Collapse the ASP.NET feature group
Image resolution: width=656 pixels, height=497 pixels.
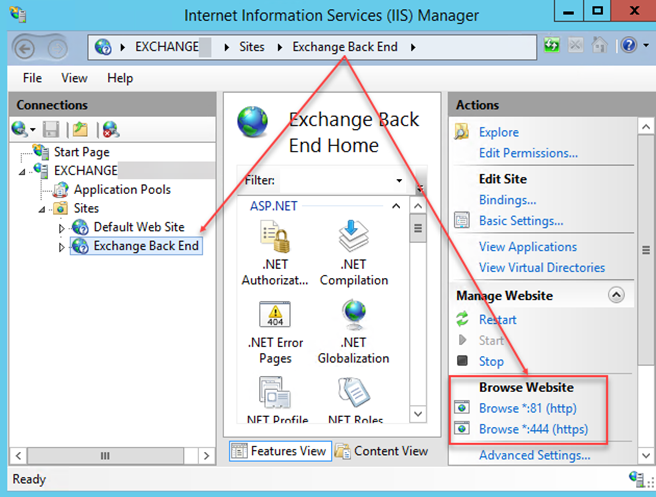(x=396, y=206)
